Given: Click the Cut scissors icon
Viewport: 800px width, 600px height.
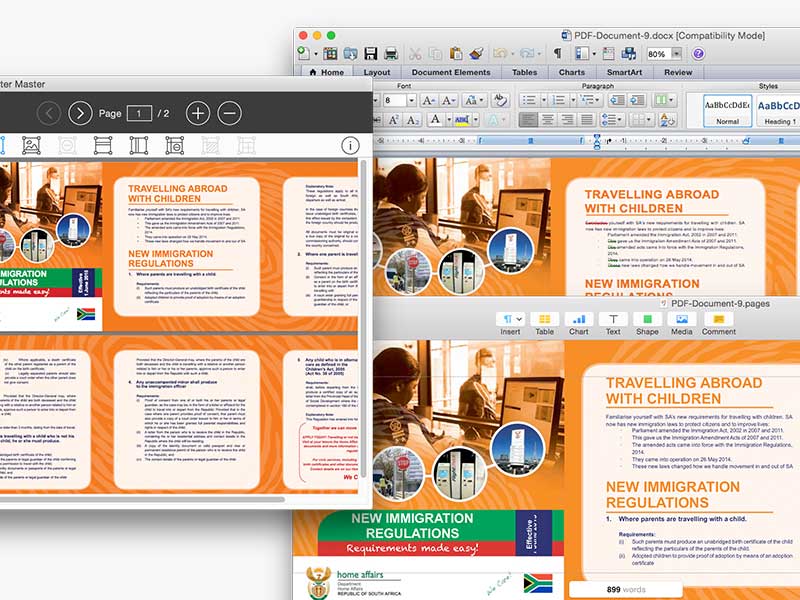Looking at the screenshot, I should (415, 53).
